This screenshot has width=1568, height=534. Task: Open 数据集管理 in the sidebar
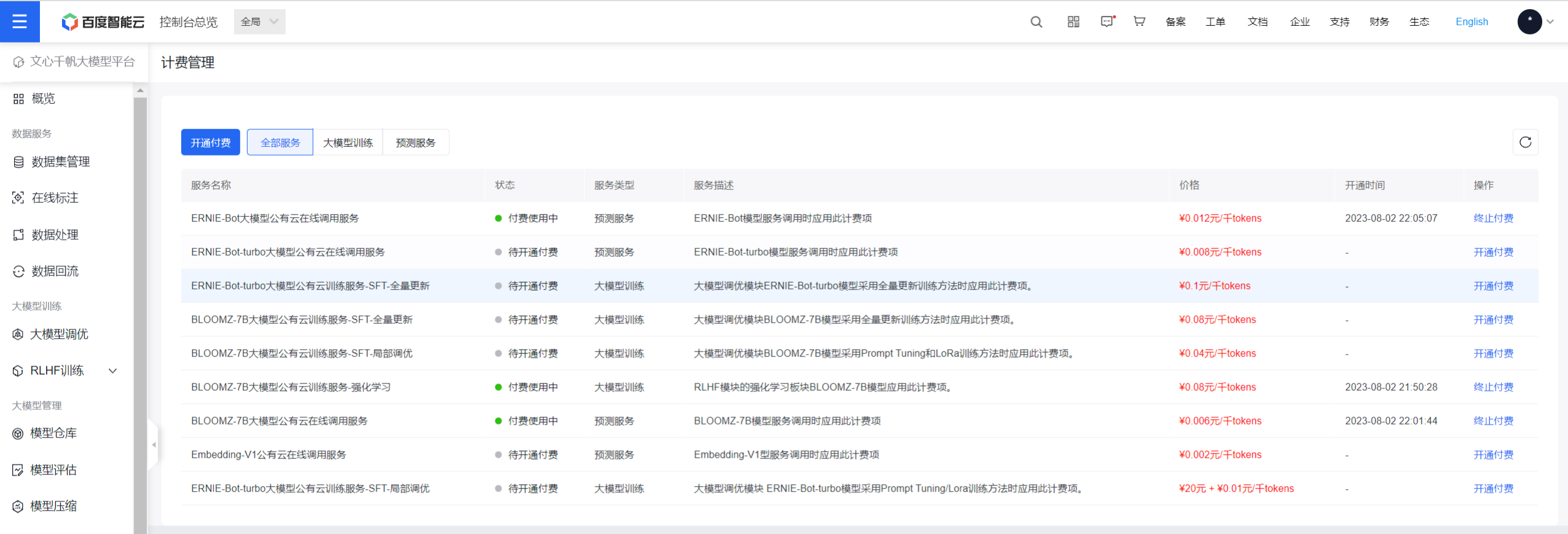tap(52, 162)
